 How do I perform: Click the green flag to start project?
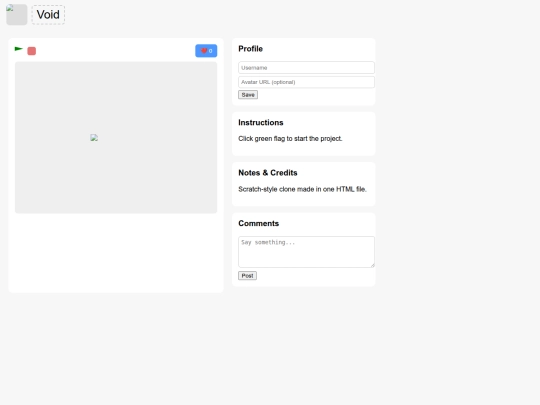click(19, 49)
